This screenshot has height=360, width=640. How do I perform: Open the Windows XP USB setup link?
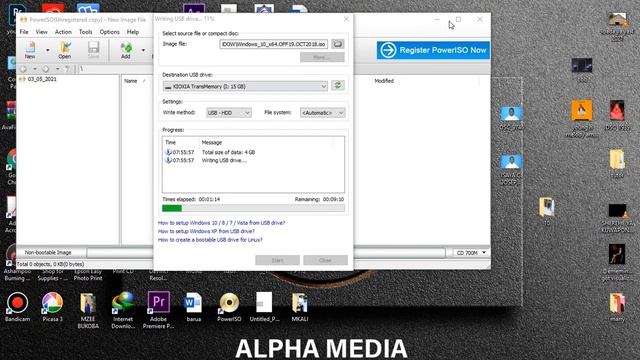(x=206, y=231)
